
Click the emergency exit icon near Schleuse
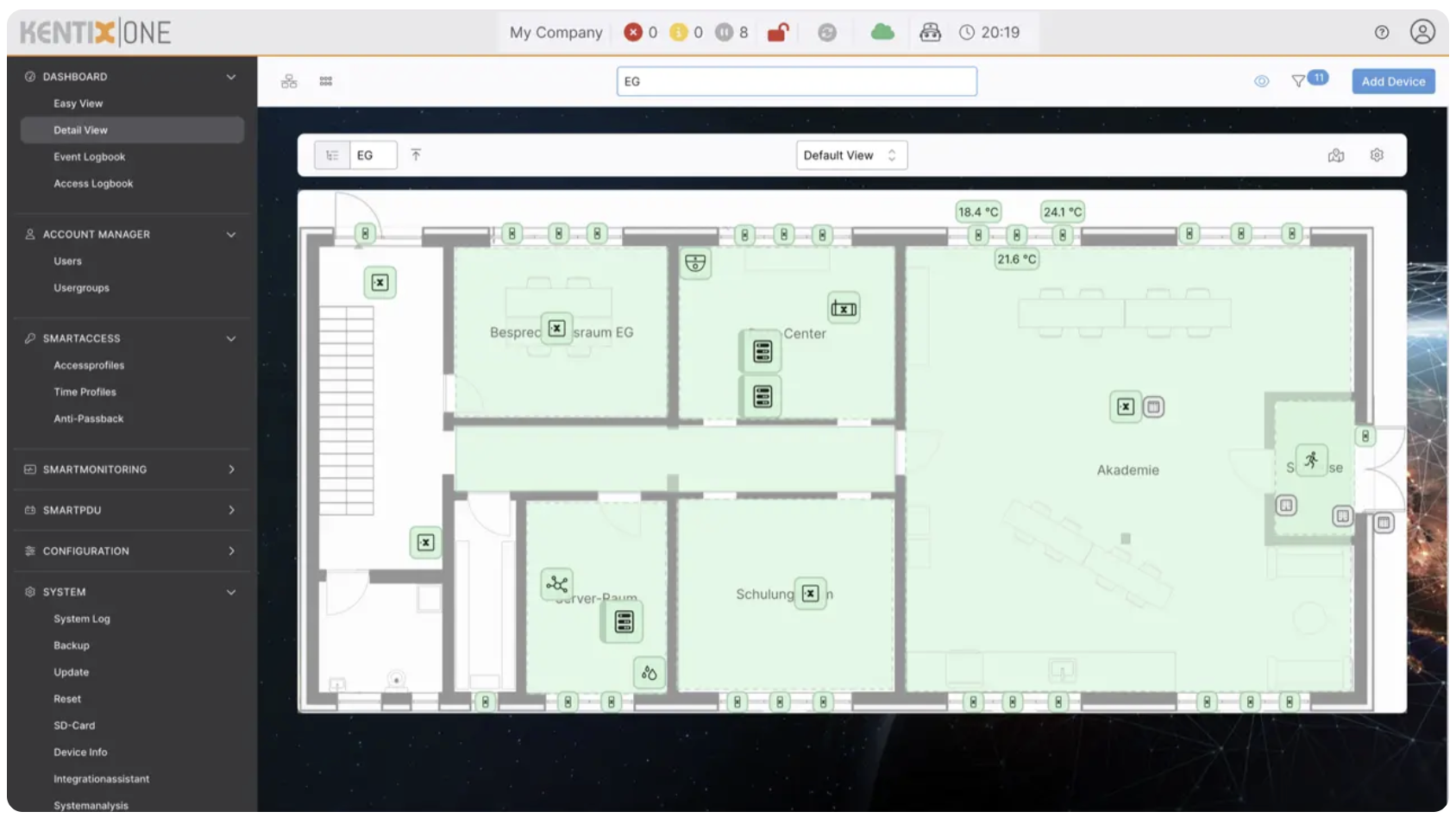coord(1311,460)
